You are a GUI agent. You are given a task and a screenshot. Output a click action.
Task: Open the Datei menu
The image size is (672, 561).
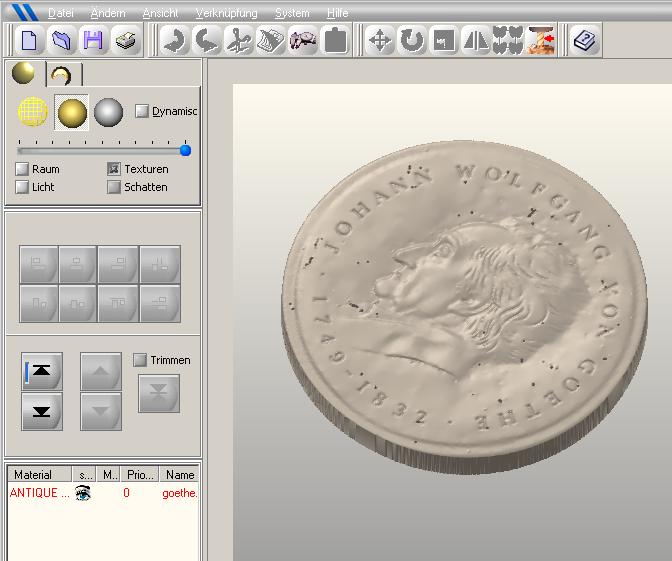click(60, 13)
